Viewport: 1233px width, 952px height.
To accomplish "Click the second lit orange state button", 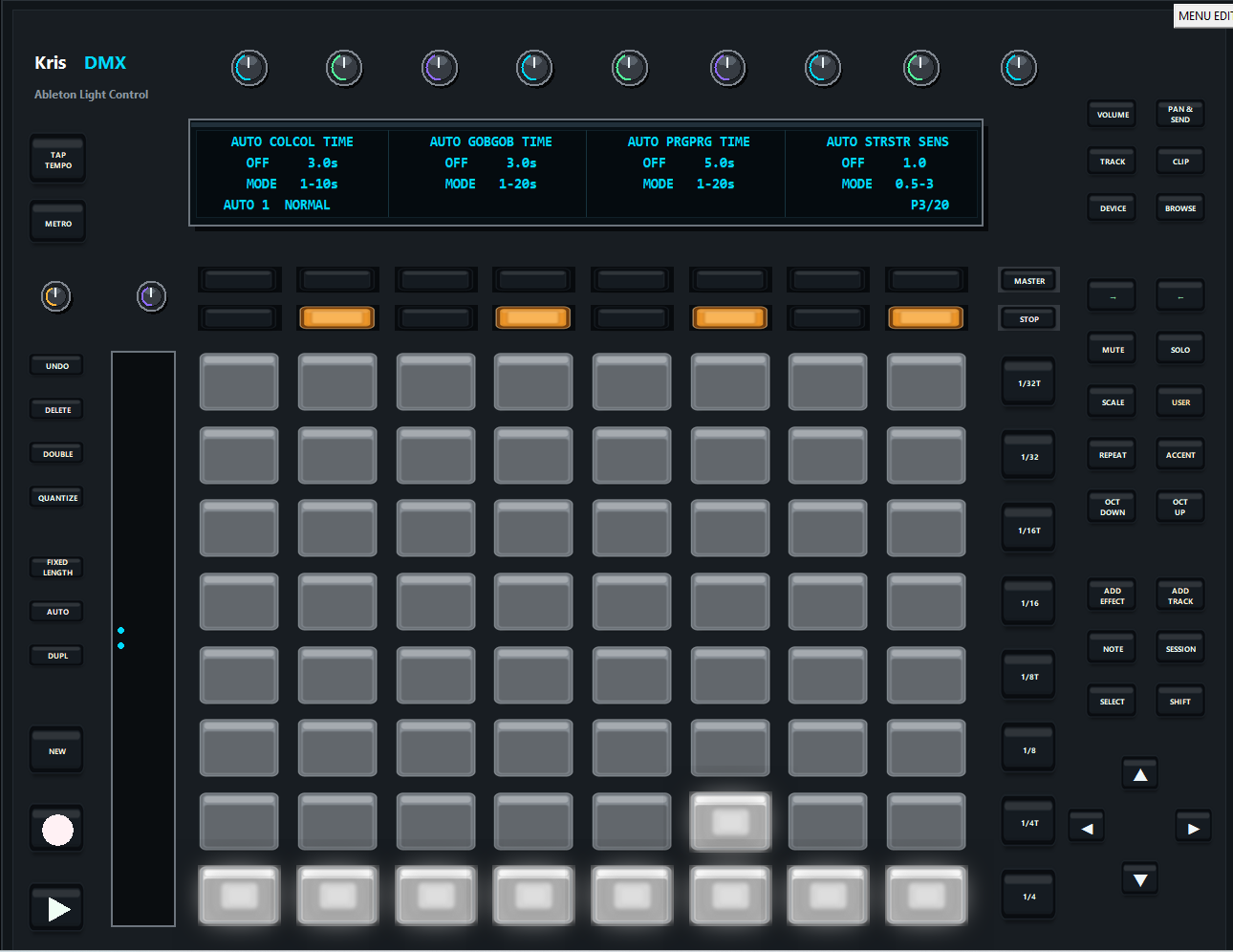I will [x=533, y=317].
